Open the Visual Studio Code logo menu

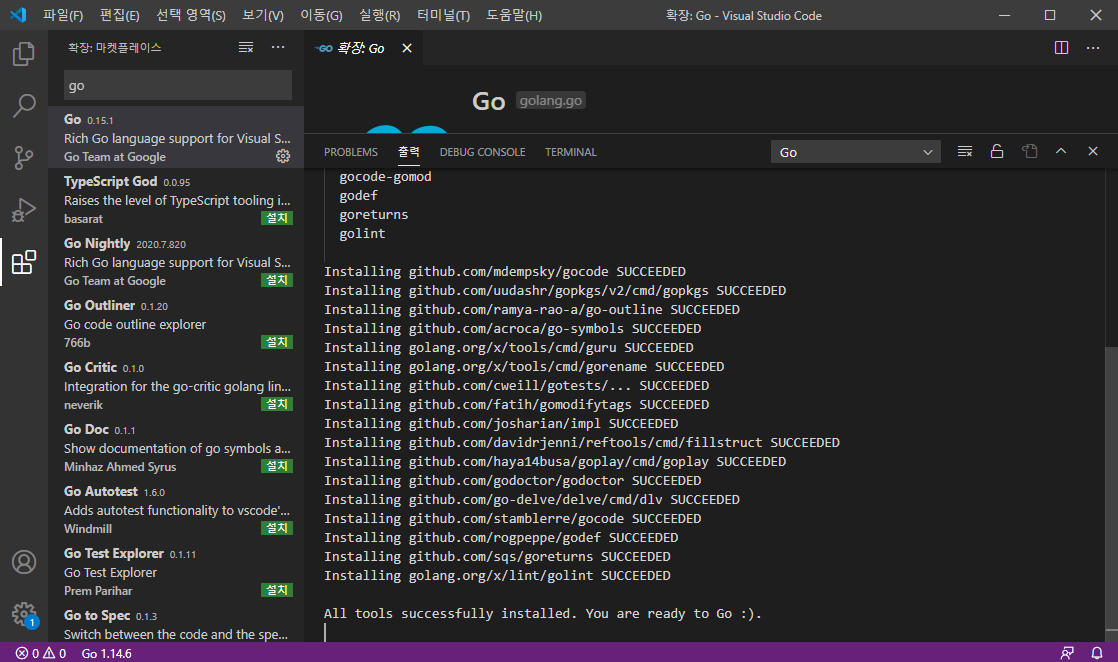pos(19,15)
